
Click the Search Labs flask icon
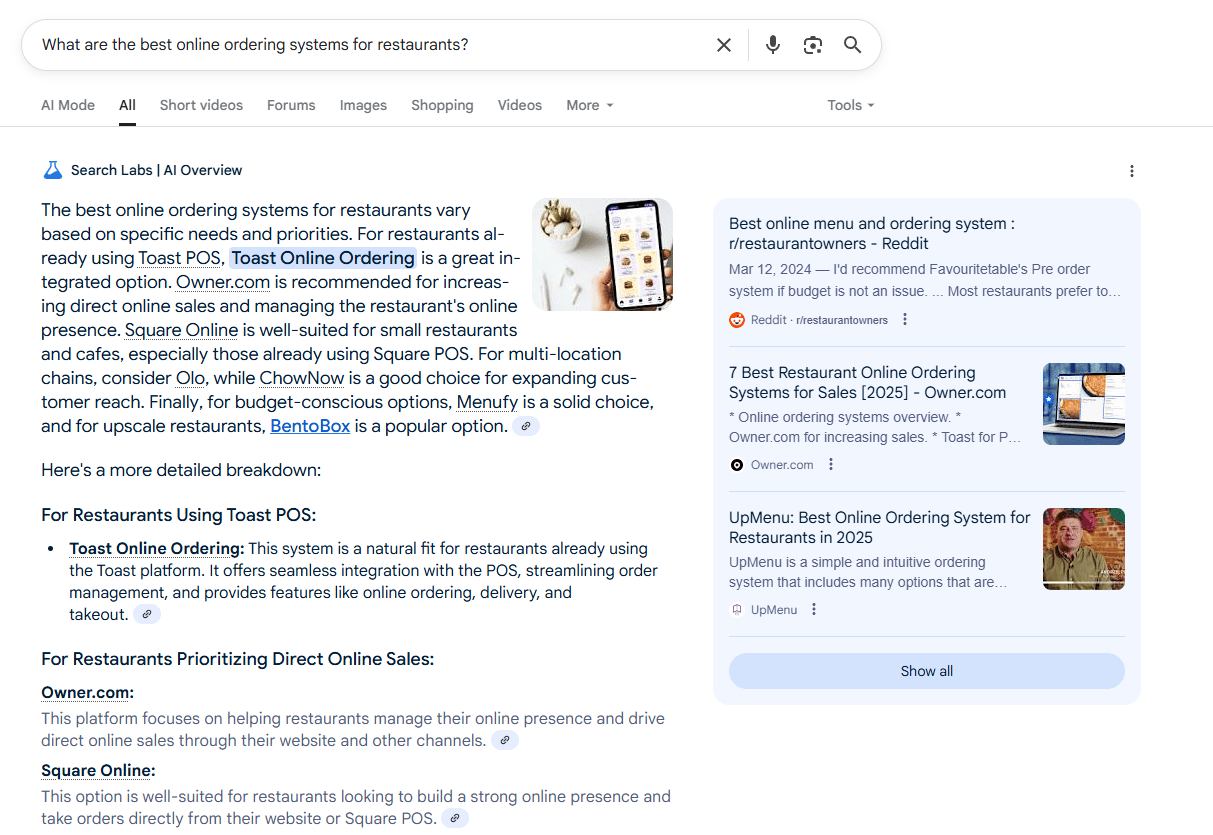pyautogui.click(x=53, y=170)
